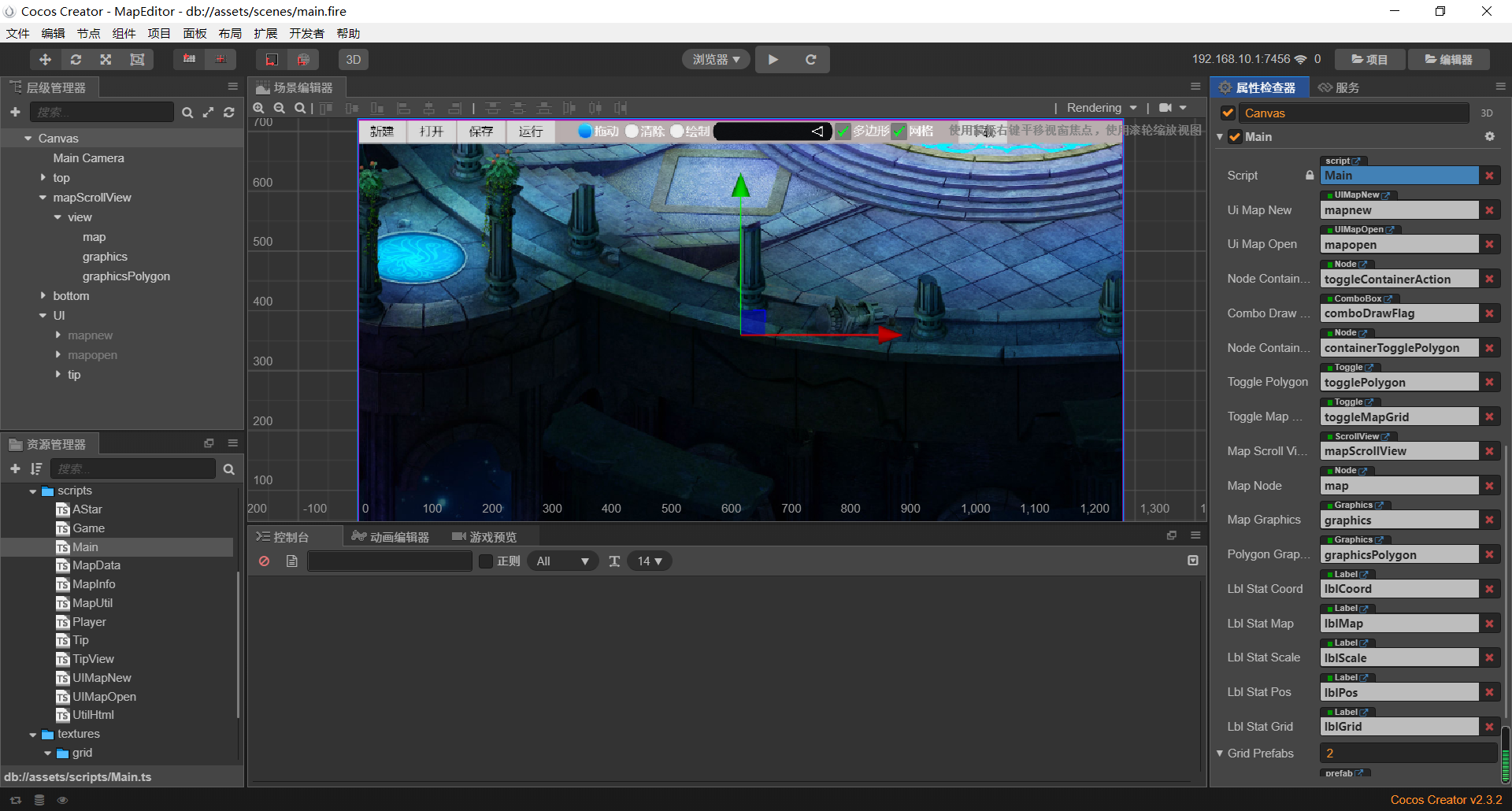Collapse the Canvas node tree
1512x811 pixels.
28,139
